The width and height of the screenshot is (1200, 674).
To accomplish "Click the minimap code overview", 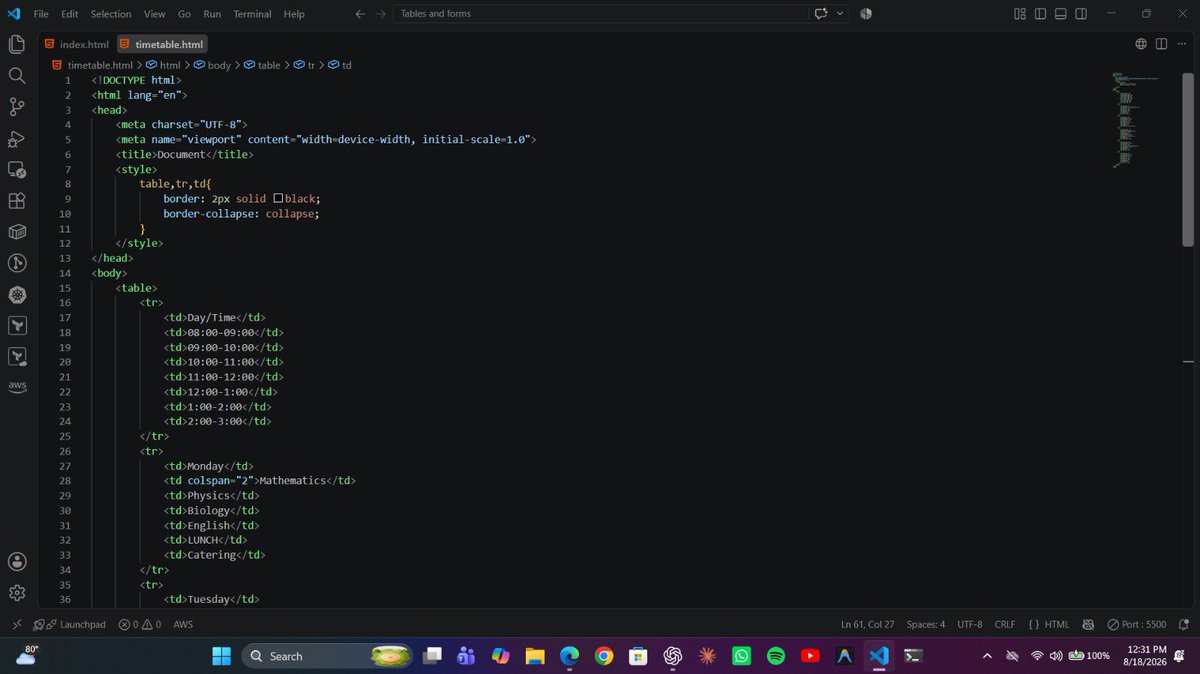I will point(1134,120).
